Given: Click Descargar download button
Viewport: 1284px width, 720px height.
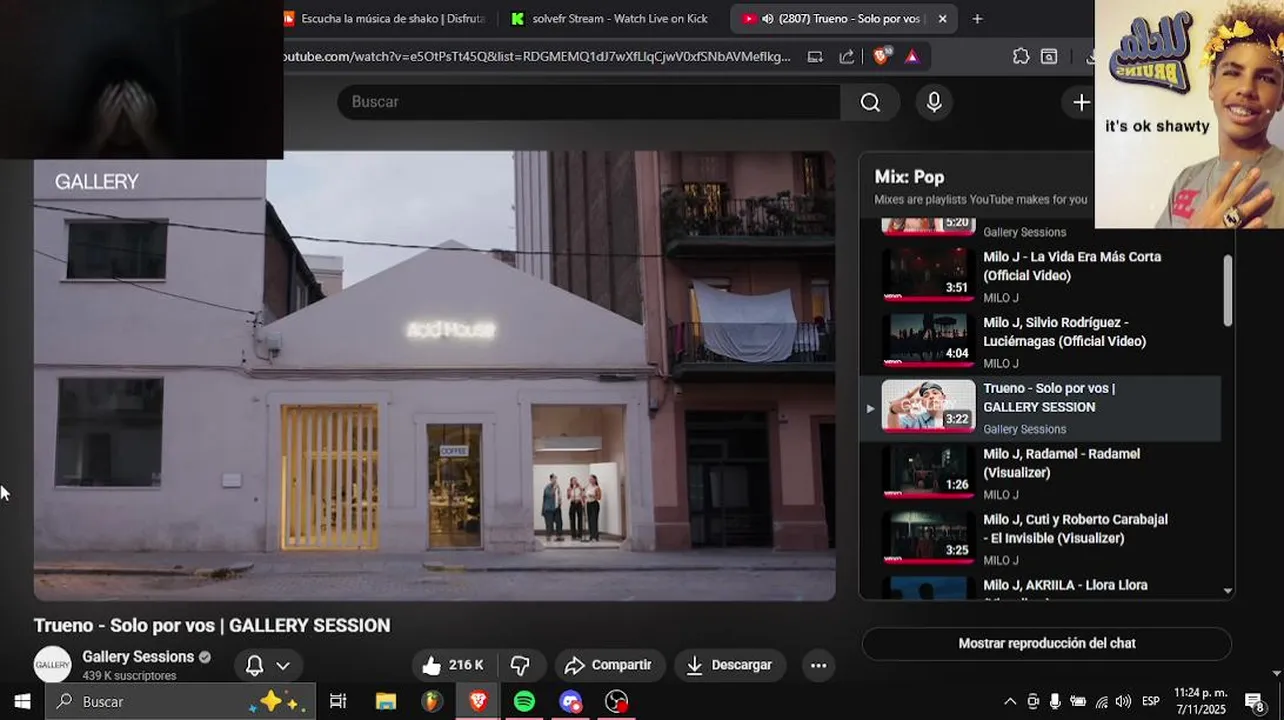Looking at the screenshot, I should [730, 665].
